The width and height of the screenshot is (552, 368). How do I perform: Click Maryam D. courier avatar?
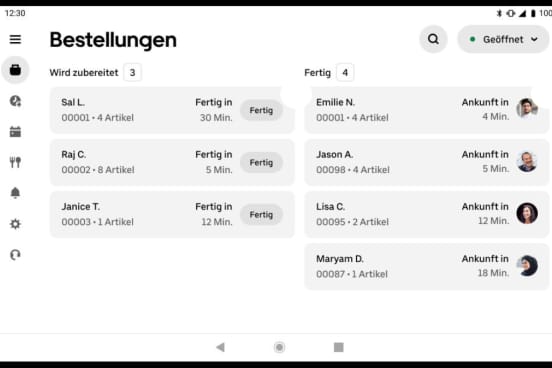click(x=527, y=266)
